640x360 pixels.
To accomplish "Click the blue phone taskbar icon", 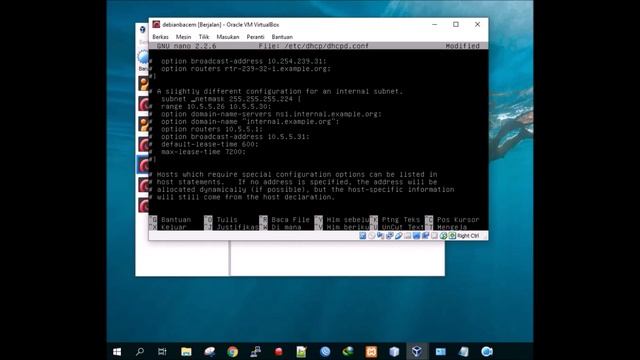I will click(325, 351).
